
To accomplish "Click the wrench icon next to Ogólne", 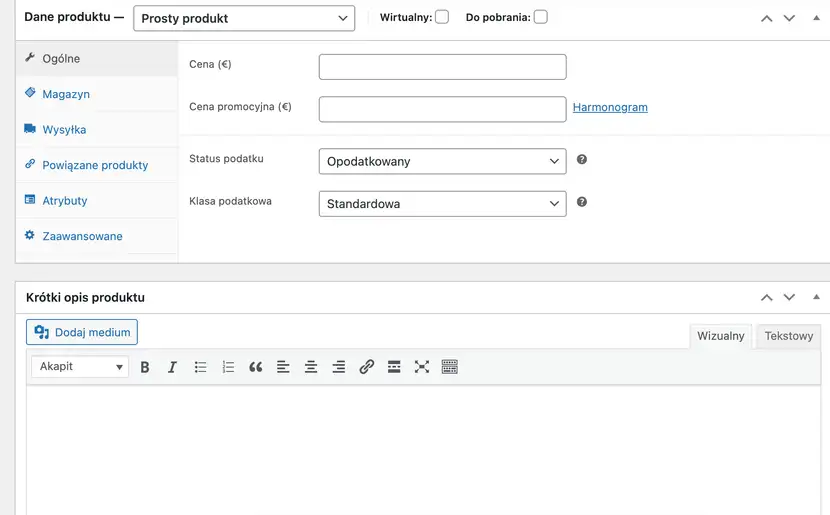I will pyautogui.click(x=30, y=57).
